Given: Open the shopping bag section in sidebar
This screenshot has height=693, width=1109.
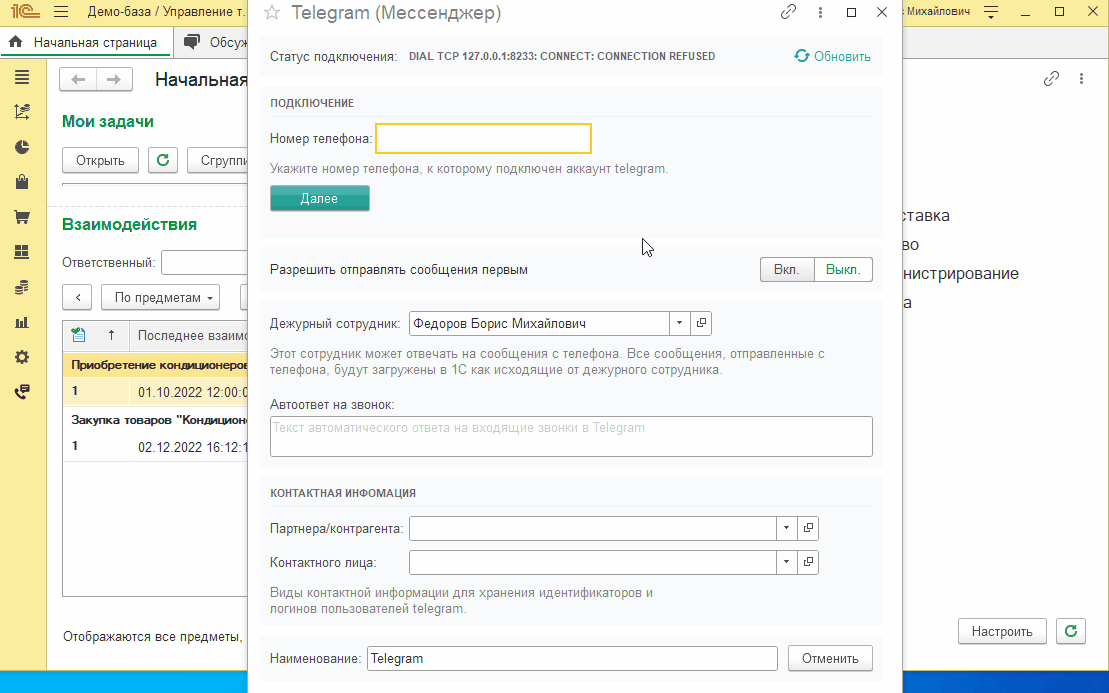Looking at the screenshot, I should coord(22,182).
